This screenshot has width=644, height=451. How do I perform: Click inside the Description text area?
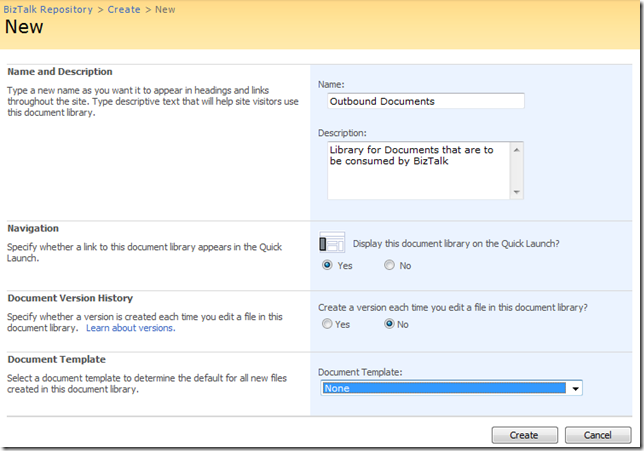pyautogui.click(x=415, y=170)
